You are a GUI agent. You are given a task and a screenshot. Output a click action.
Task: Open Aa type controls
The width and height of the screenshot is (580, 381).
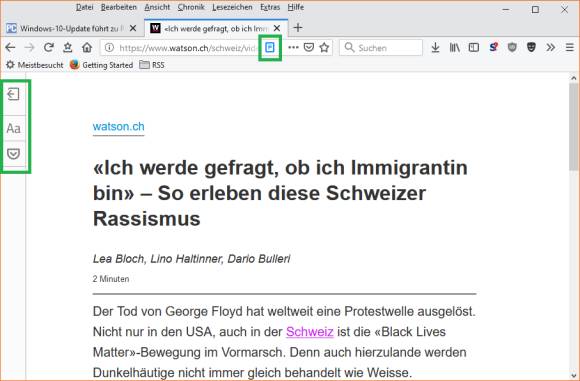click(13, 128)
